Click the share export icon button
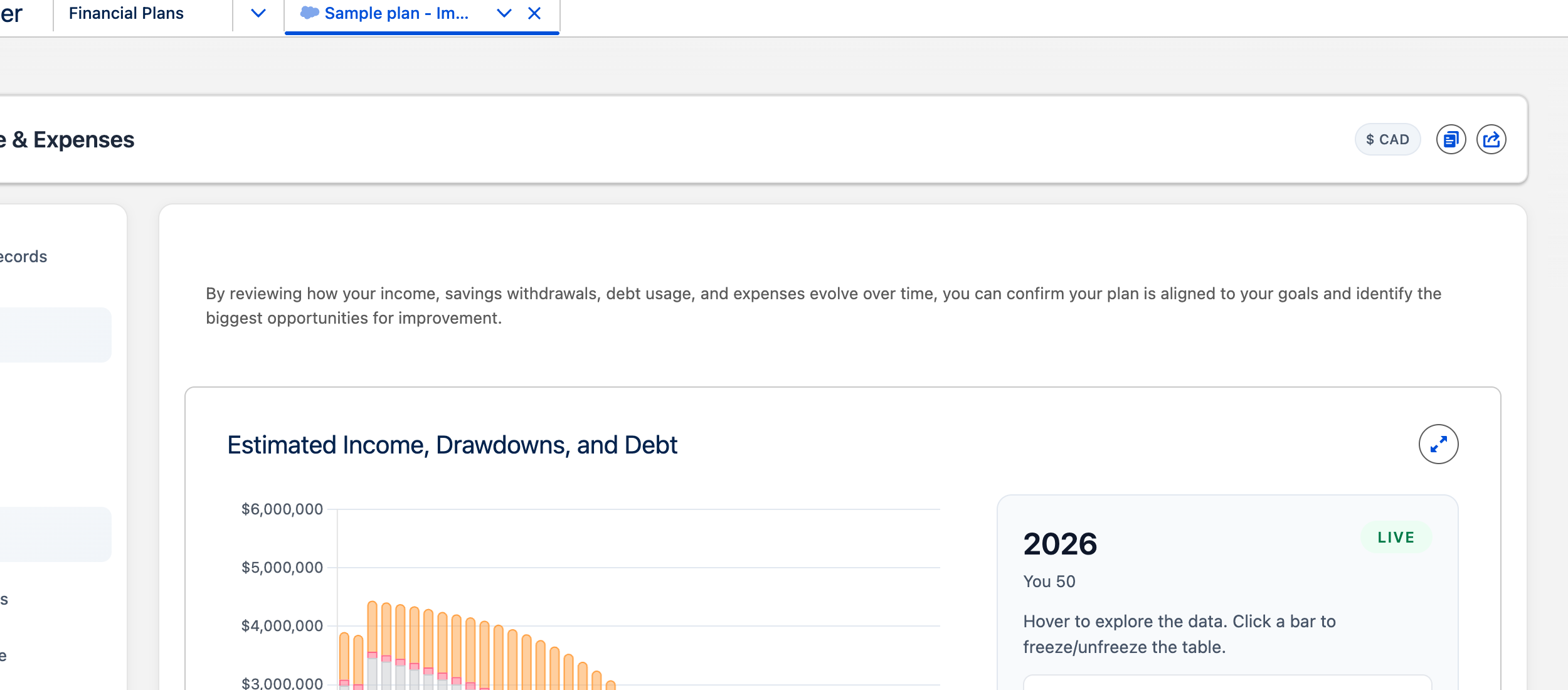 1491,139
